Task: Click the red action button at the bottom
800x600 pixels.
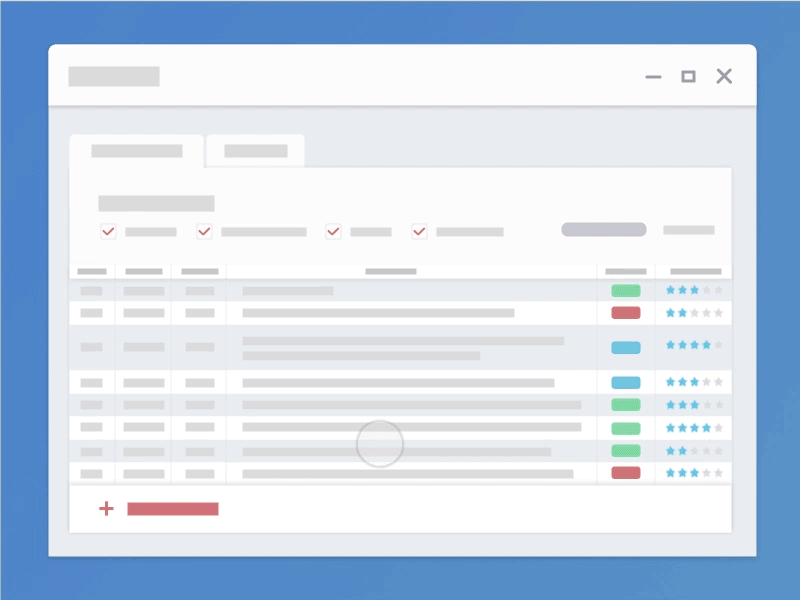Action: (x=171, y=509)
